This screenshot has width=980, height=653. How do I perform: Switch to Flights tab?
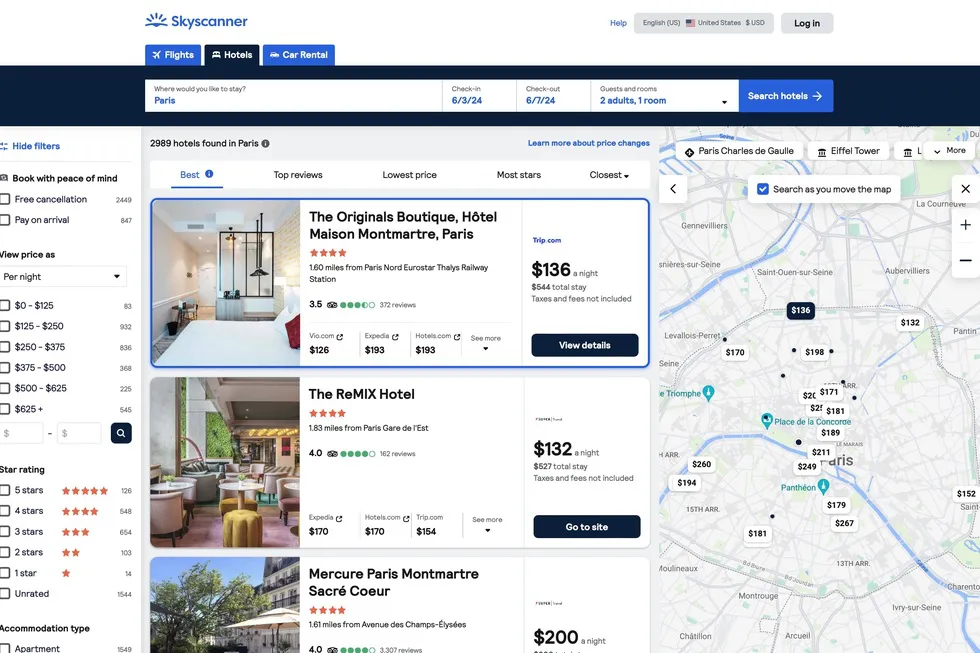(x=173, y=55)
